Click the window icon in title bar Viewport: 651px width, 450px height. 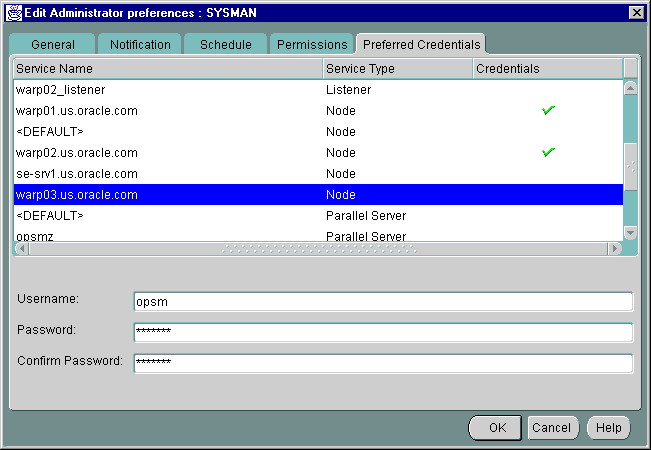click(14, 11)
